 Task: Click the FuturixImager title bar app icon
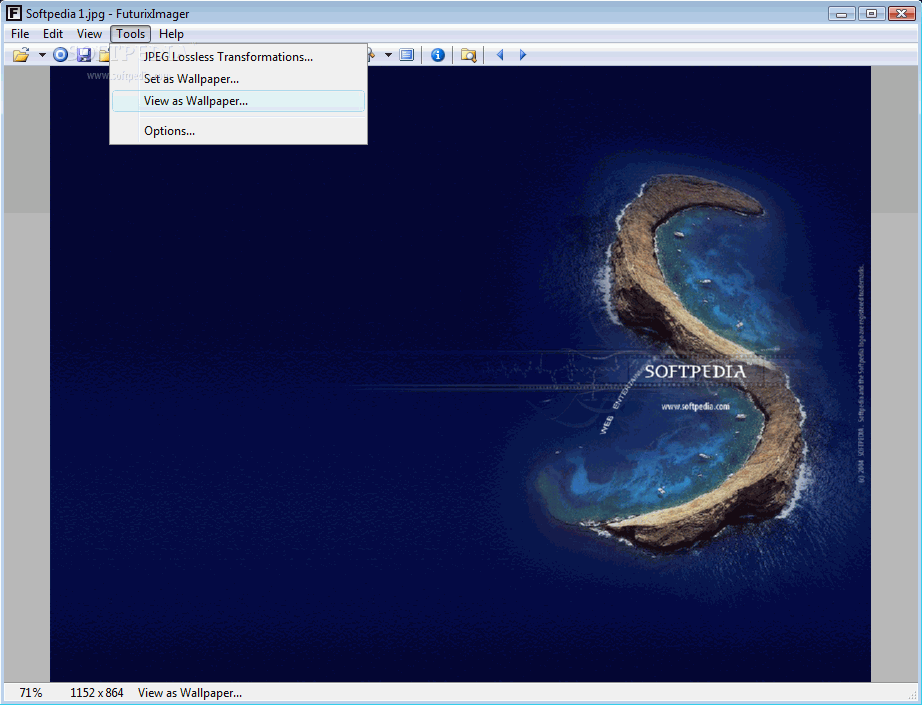click(14, 13)
